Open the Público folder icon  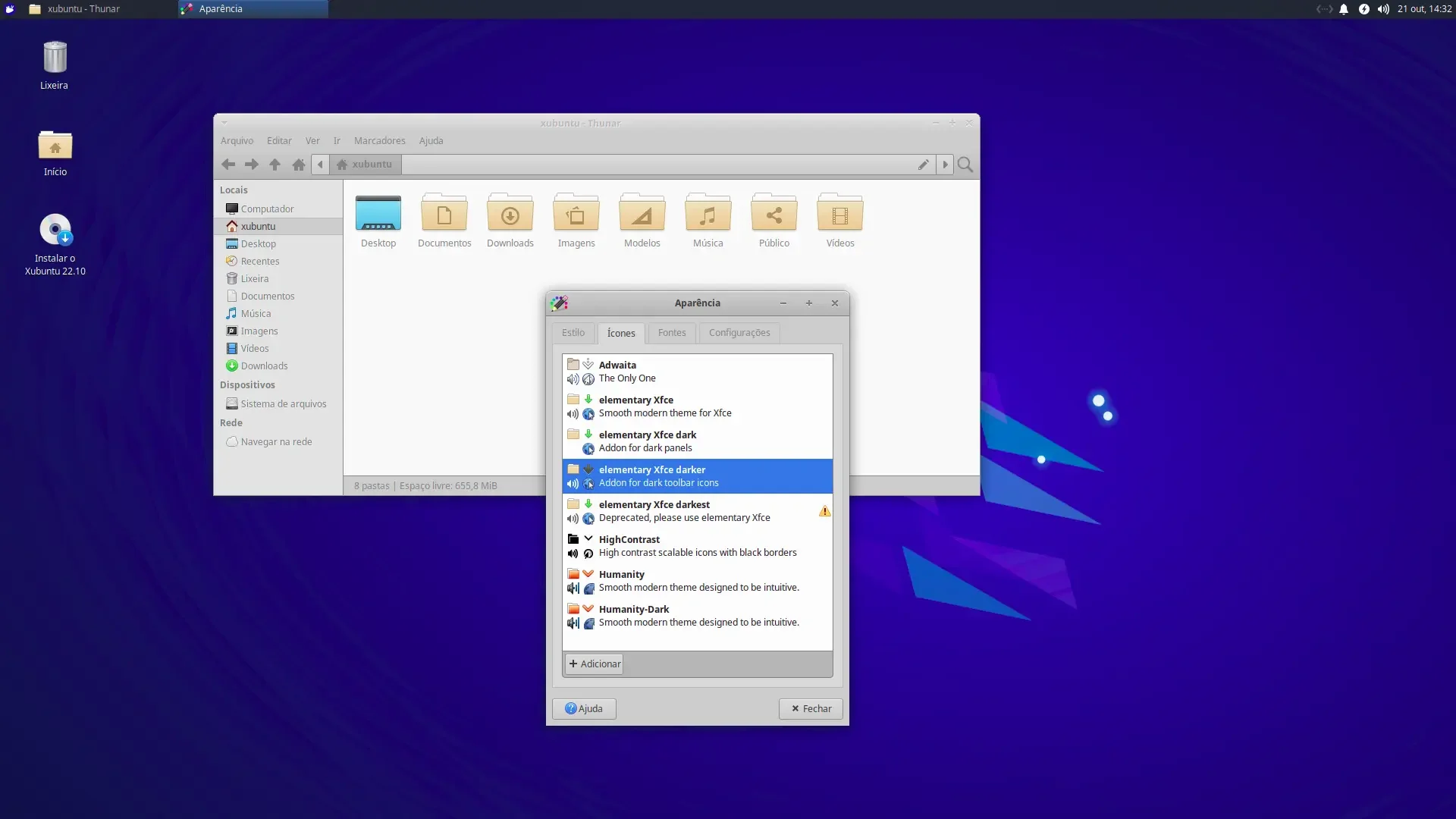tap(774, 212)
